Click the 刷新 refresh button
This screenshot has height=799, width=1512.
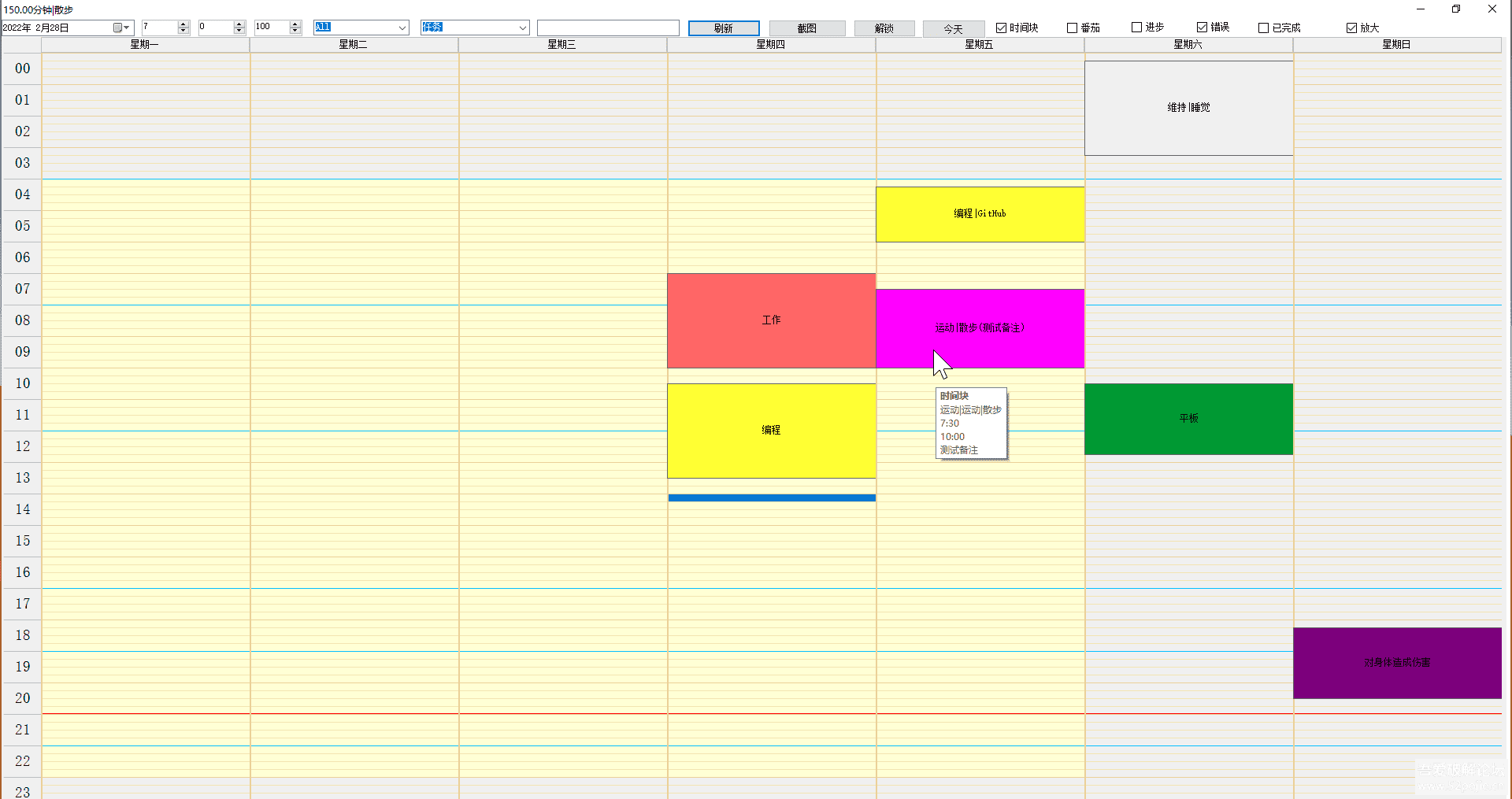point(724,28)
